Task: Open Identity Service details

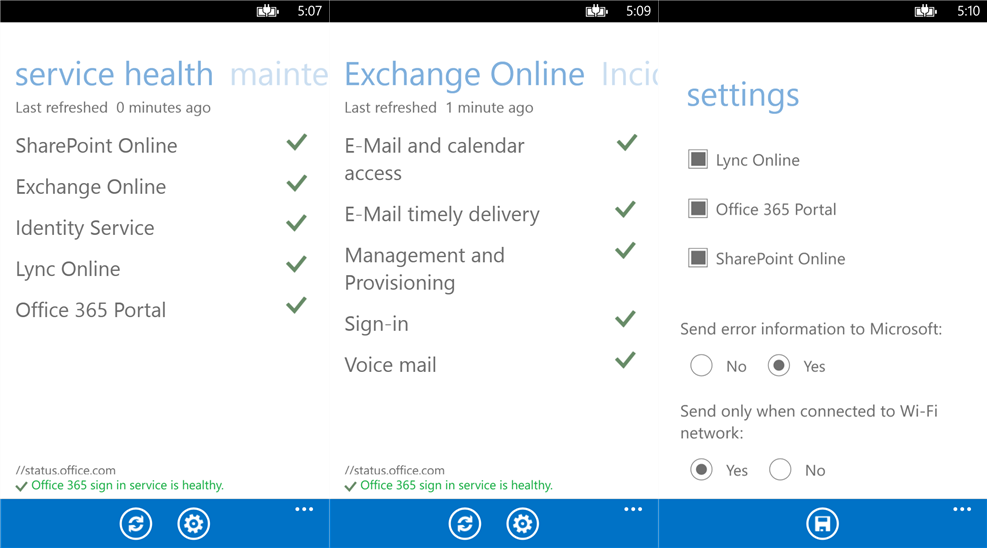Action: pos(85,228)
